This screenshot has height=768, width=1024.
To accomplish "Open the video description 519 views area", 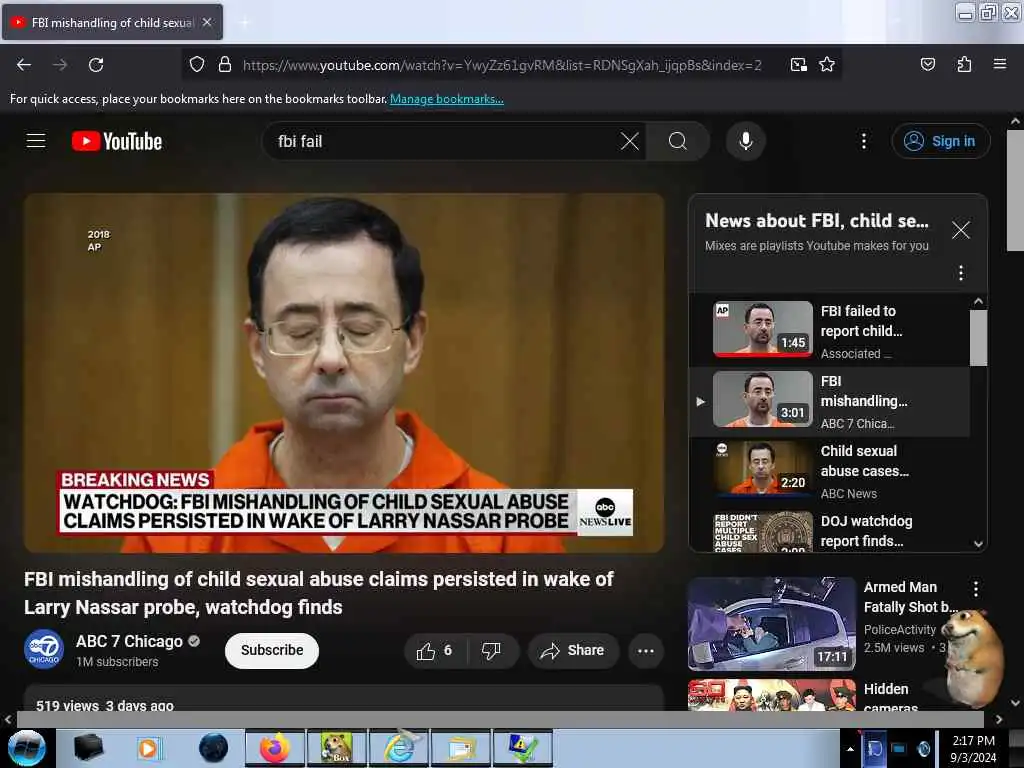I will [344, 699].
